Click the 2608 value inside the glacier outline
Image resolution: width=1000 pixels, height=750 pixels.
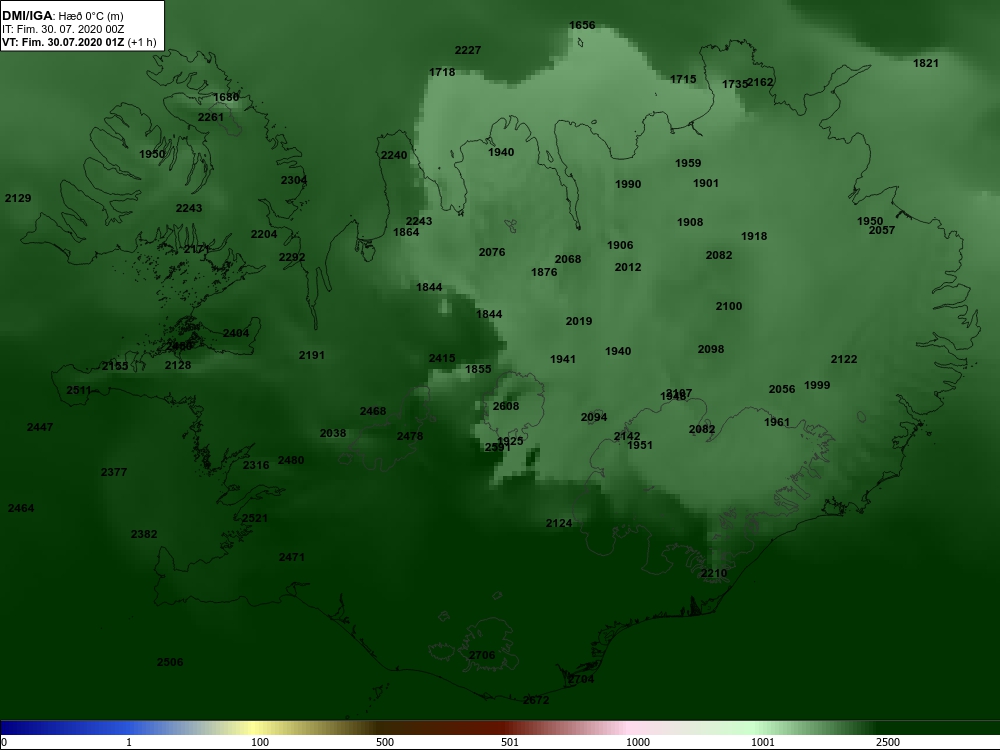[506, 406]
